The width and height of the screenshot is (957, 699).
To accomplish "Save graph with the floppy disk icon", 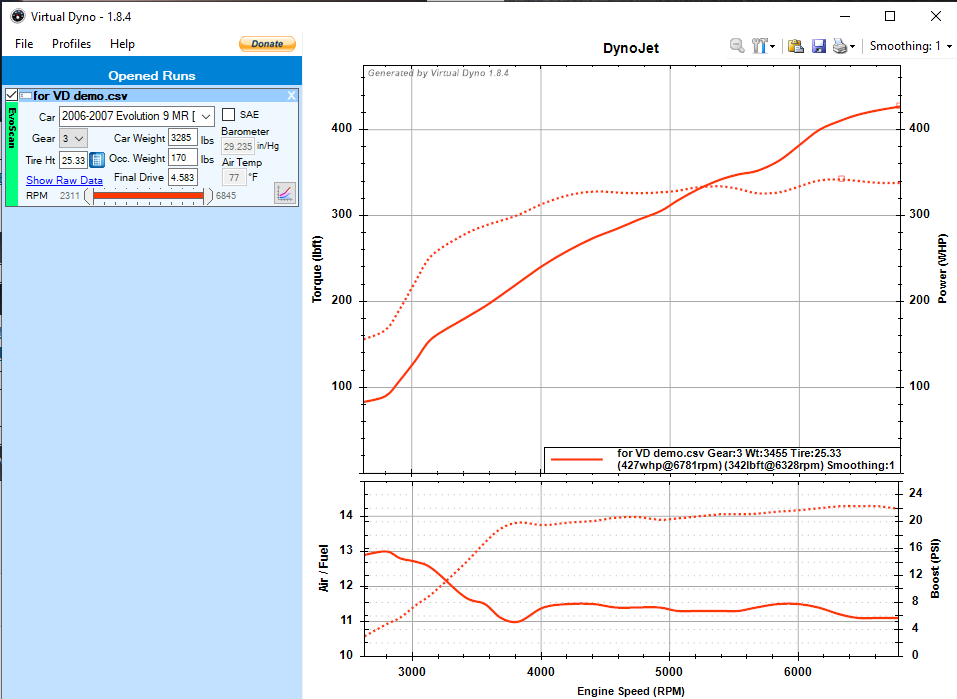I will pos(818,46).
